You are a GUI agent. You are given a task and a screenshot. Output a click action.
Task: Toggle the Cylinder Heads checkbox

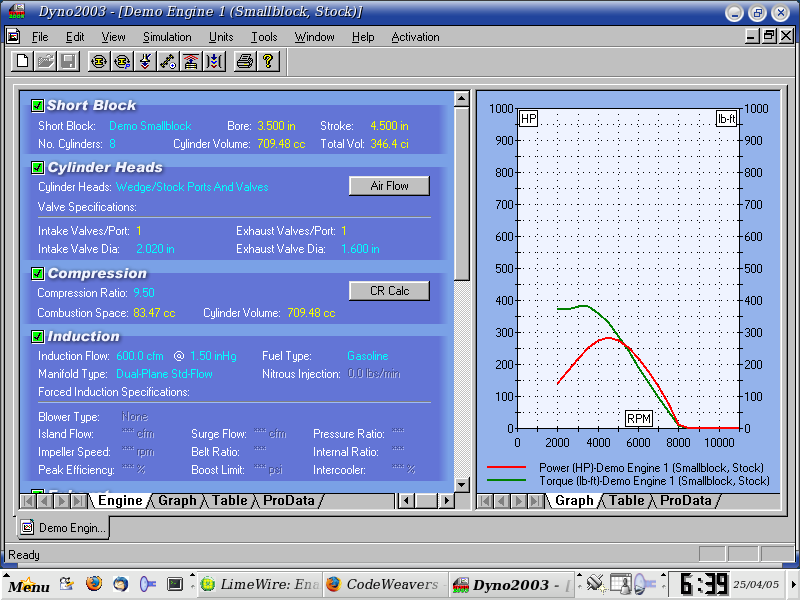click(37, 167)
